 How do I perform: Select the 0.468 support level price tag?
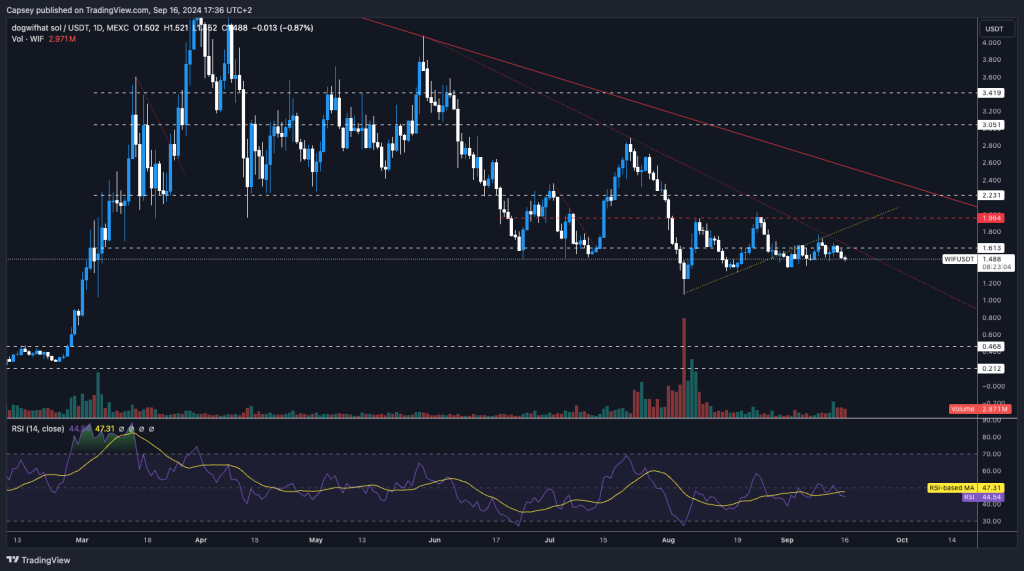tap(994, 346)
